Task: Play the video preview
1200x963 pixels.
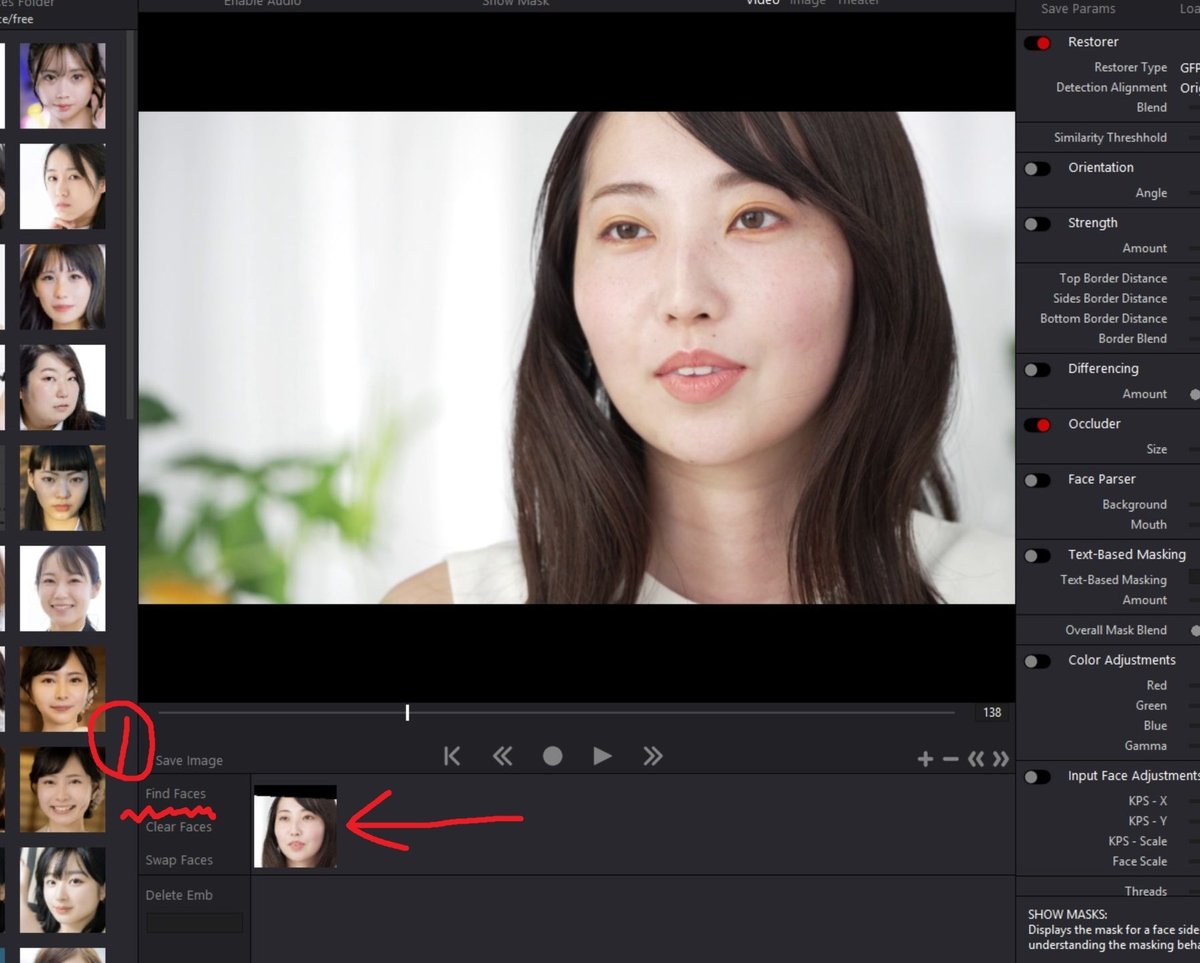Action: click(x=602, y=757)
